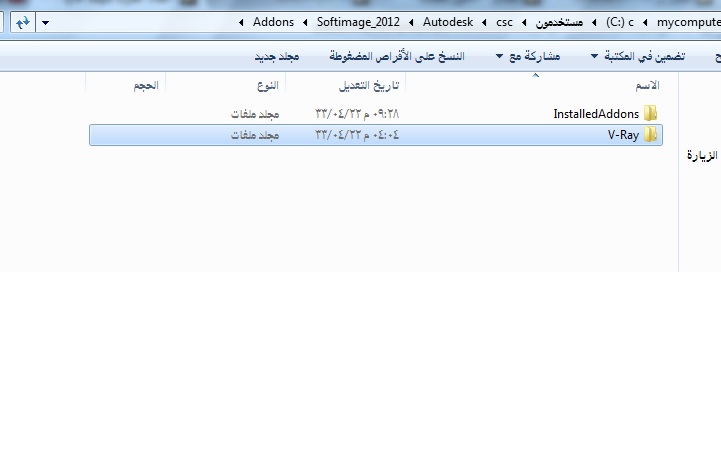Select the (C:) c breadcrumb segment
Image resolution: width=721 pixels, height=460 pixels.
619,22
